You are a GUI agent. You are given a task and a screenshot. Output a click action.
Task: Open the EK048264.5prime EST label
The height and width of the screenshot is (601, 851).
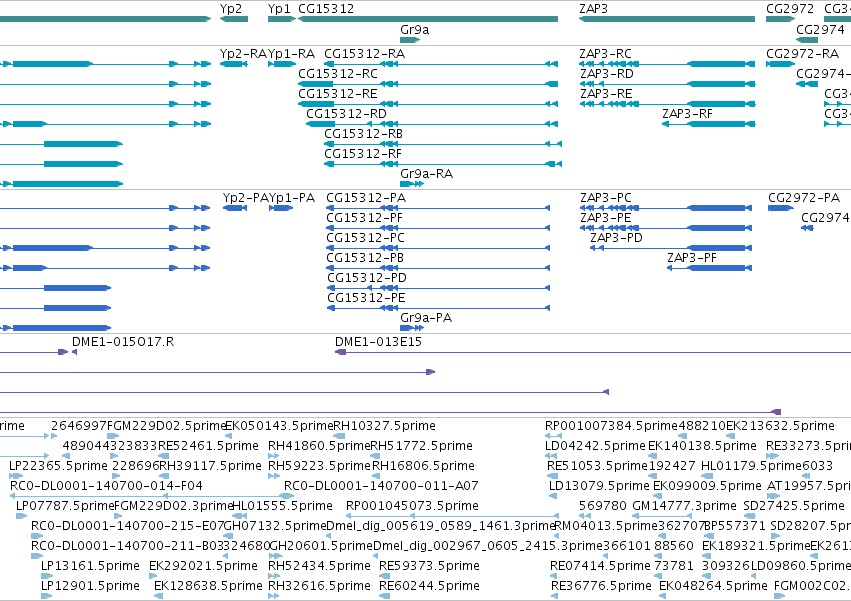tap(713, 586)
